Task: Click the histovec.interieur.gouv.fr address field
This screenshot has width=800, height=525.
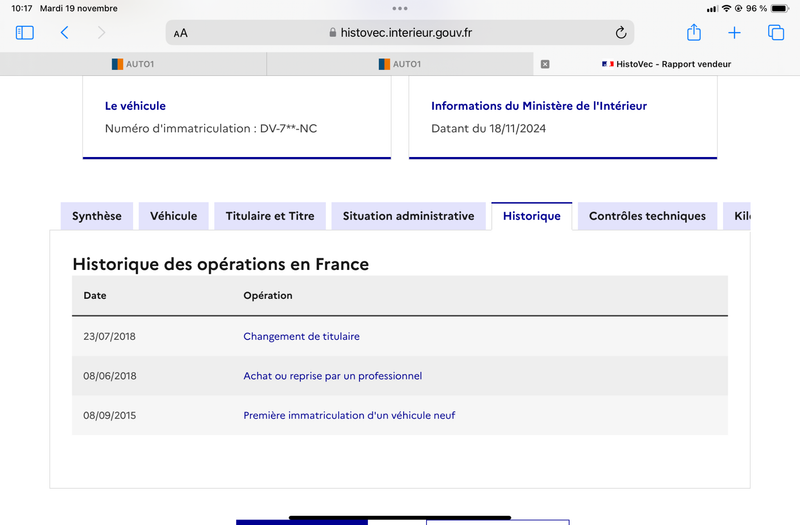Action: [x=400, y=33]
